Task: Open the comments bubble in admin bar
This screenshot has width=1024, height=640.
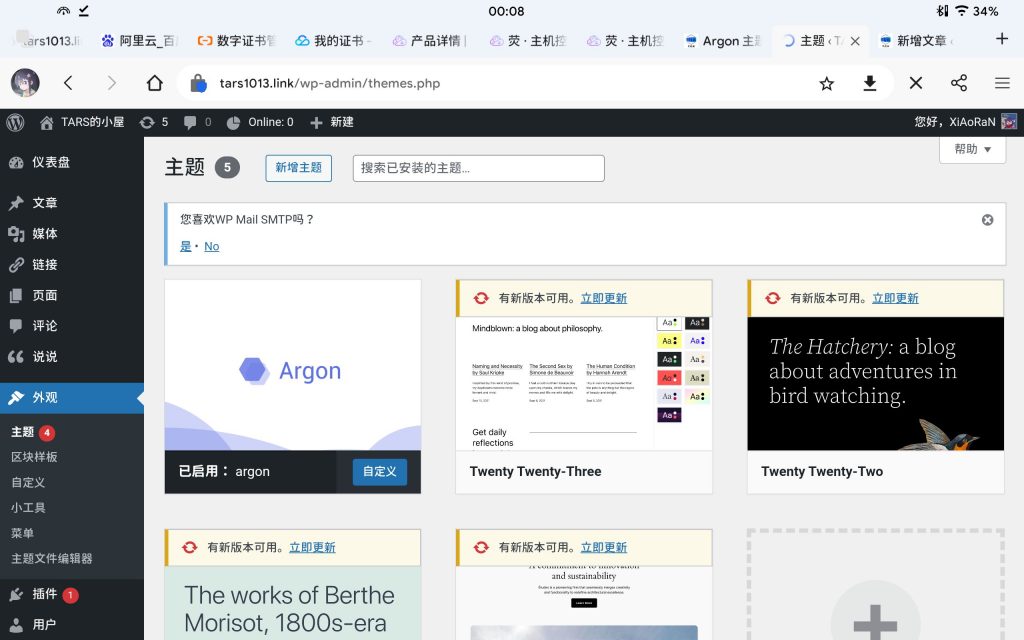Action: pyautogui.click(x=197, y=122)
